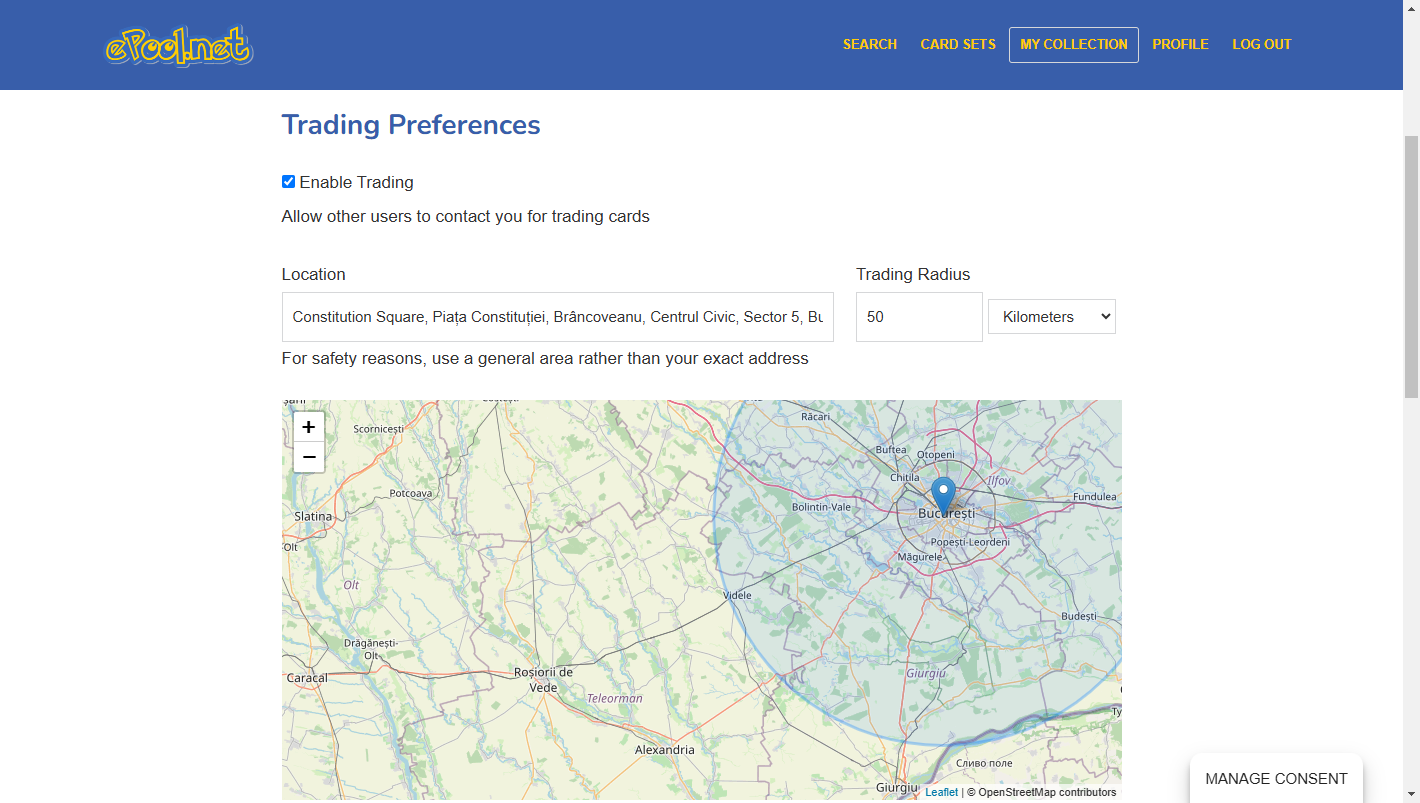
Task: Click the Alexandria label on the map
Action: click(x=664, y=749)
